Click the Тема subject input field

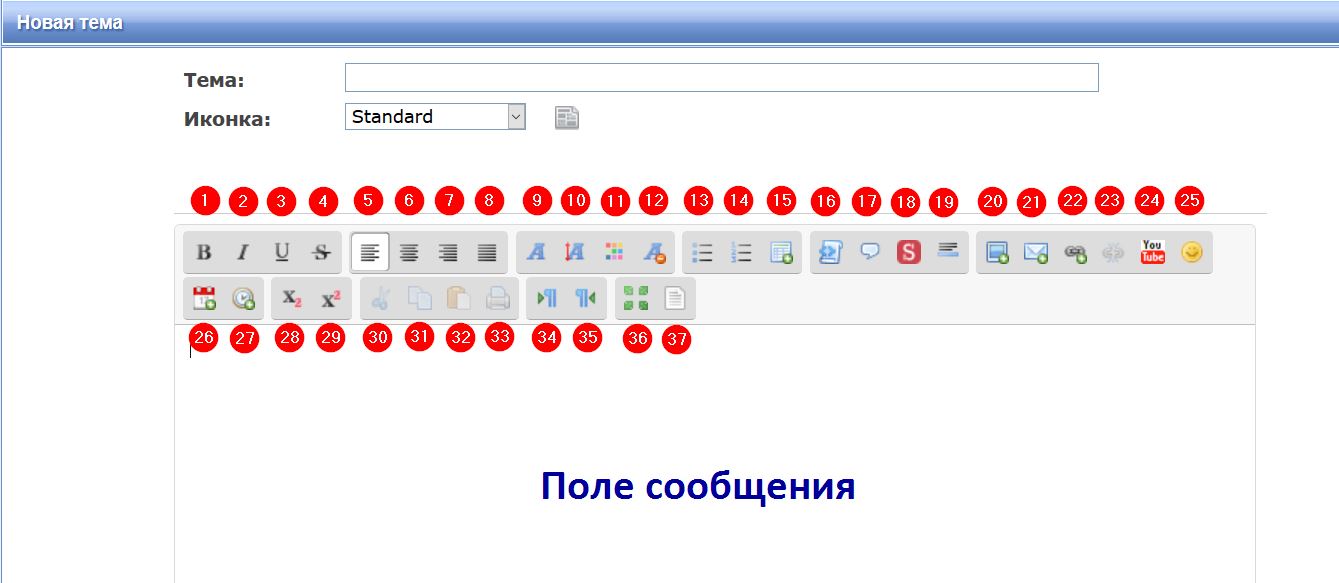point(721,78)
